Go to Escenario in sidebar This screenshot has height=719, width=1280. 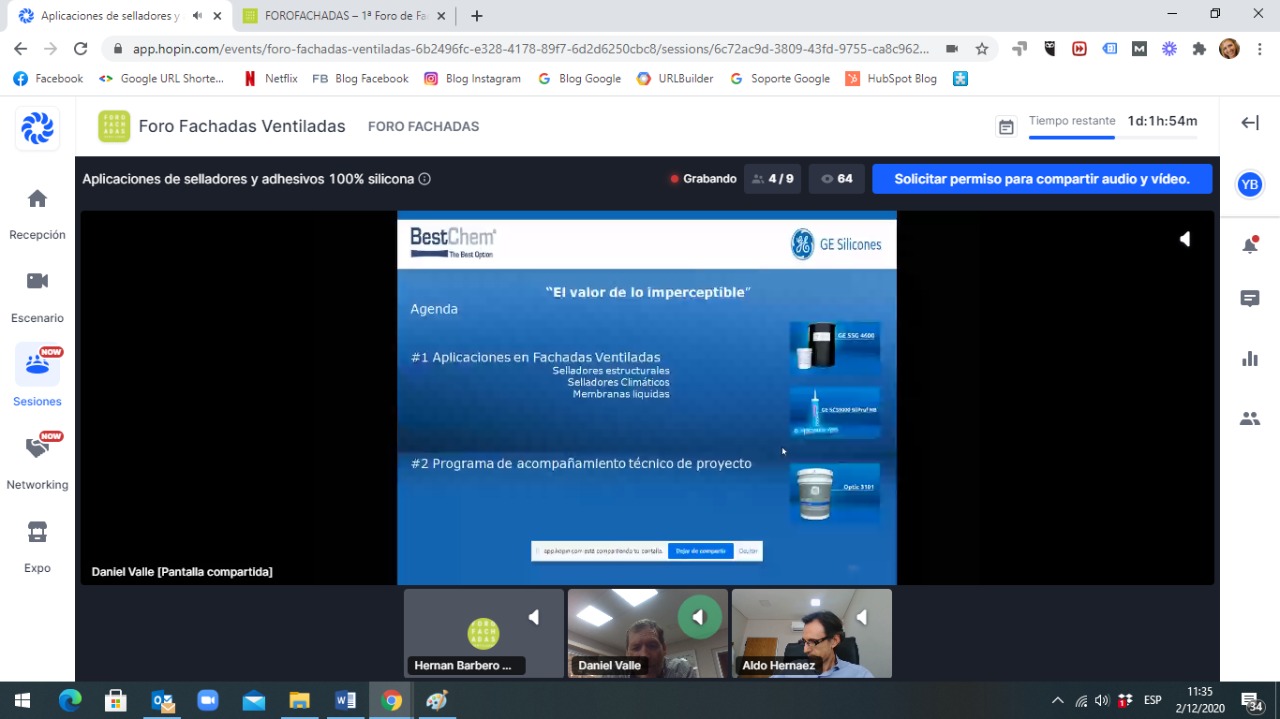point(37,297)
